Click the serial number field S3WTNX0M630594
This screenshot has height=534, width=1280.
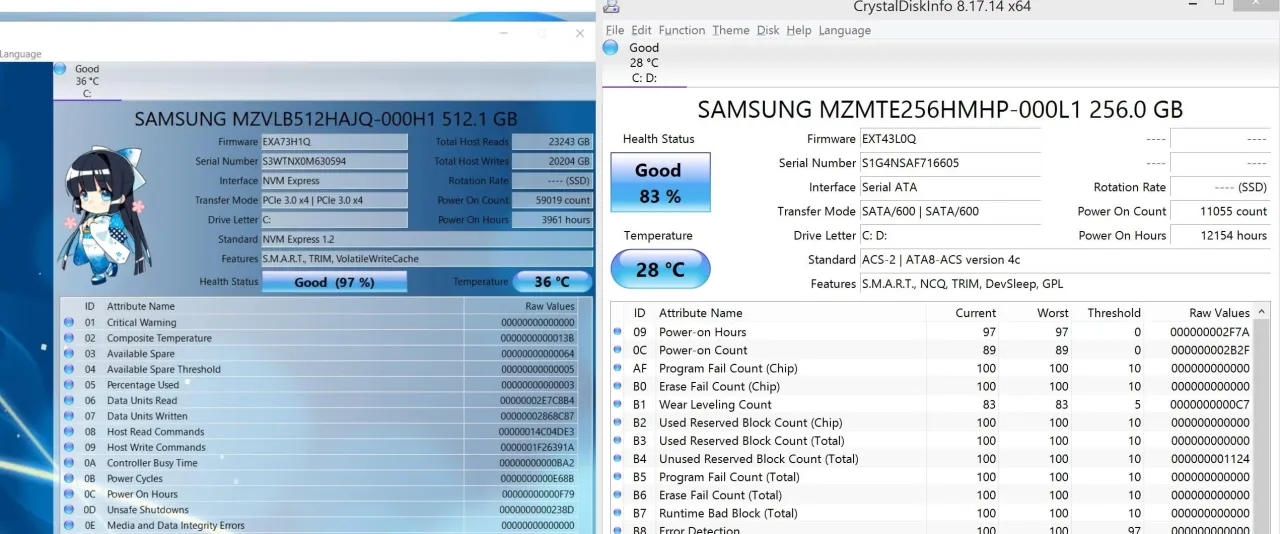click(x=334, y=161)
